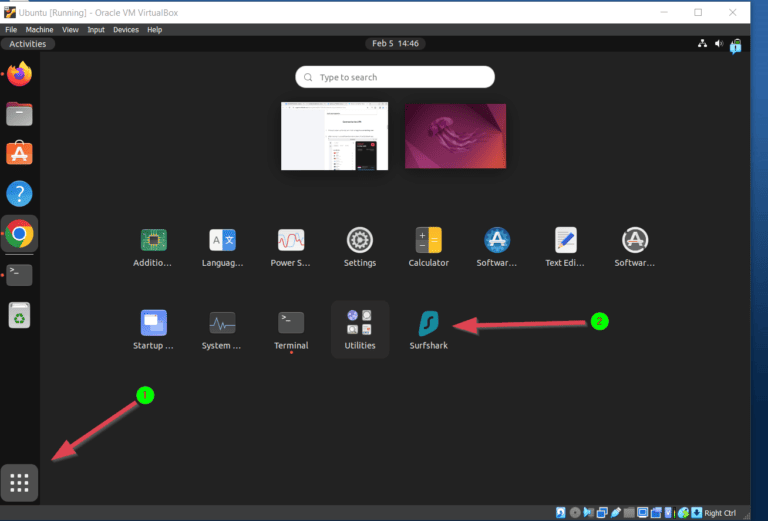Click the Activities button
Image resolution: width=768 pixels, height=521 pixels.
coord(27,44)
